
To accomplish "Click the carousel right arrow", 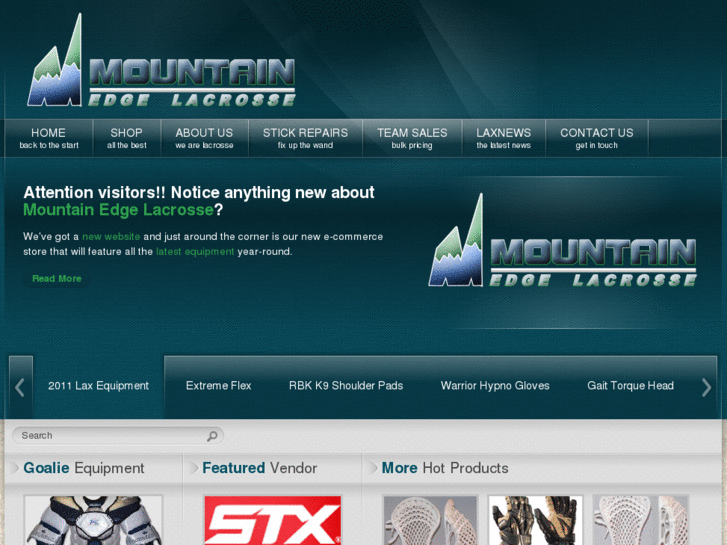I will (x=706, y=387).
